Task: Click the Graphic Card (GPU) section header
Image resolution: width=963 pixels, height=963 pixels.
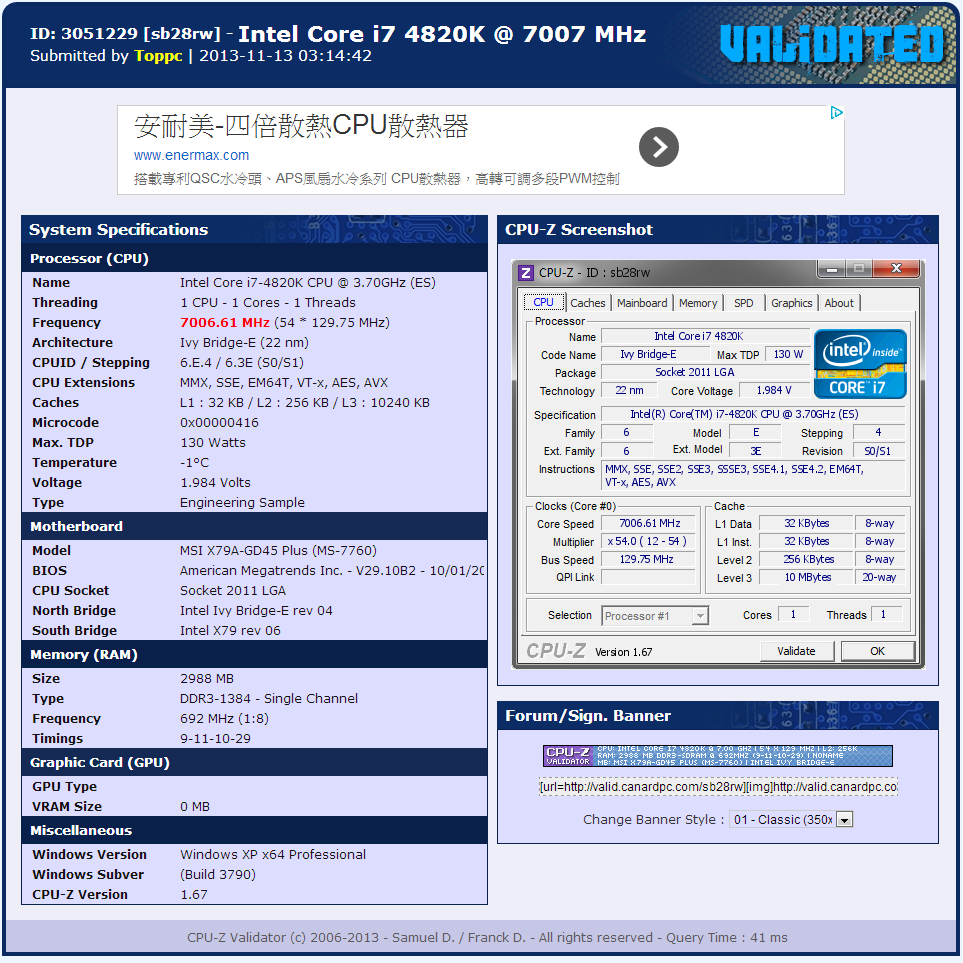Action: tap(255, 763)
